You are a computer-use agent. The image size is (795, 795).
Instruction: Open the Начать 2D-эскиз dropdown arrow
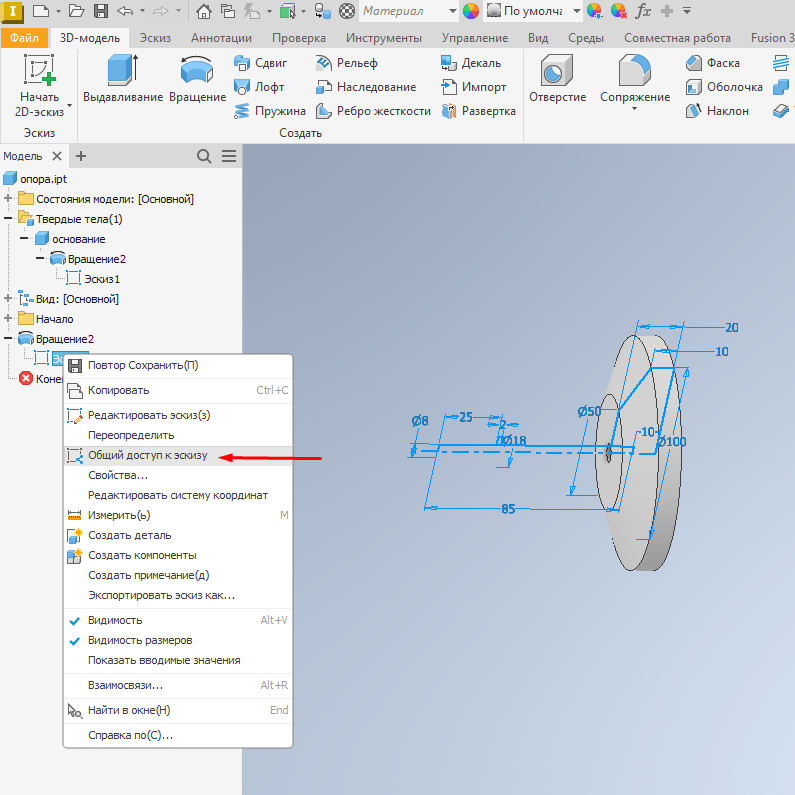(69, 106)
